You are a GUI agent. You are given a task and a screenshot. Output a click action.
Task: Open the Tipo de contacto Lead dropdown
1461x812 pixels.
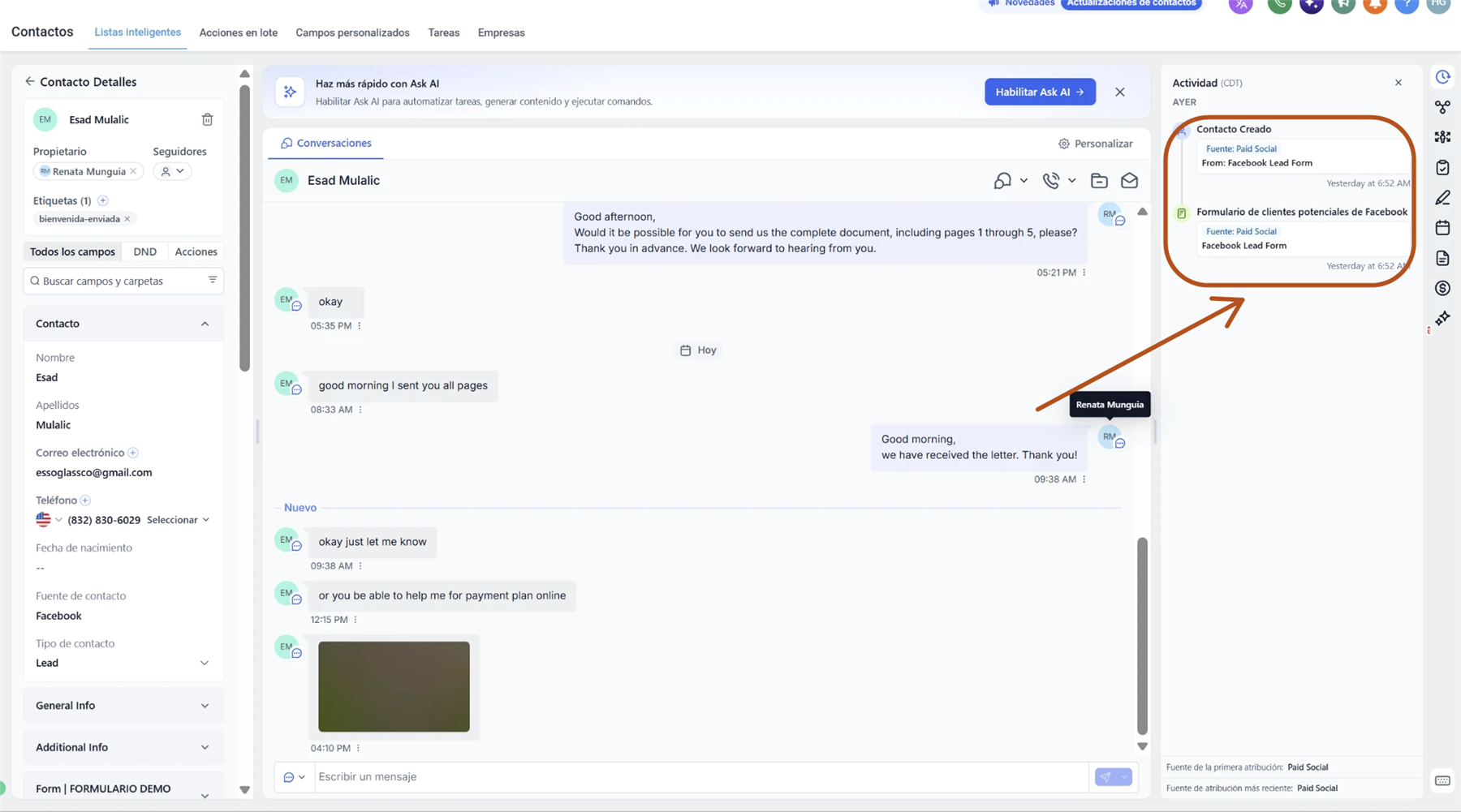pyautogui.click(x=123, y=663)
